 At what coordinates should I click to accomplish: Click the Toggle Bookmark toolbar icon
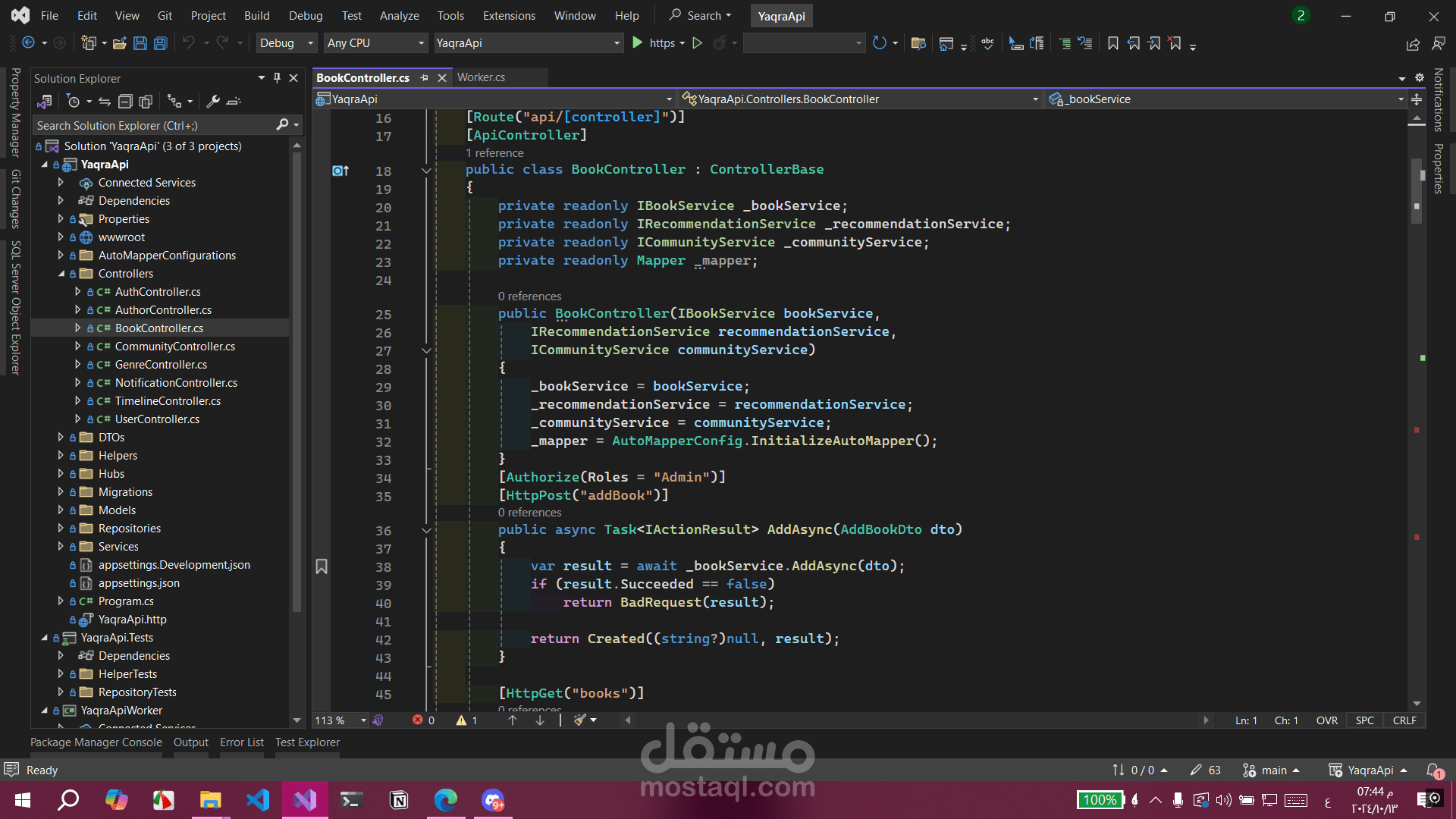click(1112, 43)
